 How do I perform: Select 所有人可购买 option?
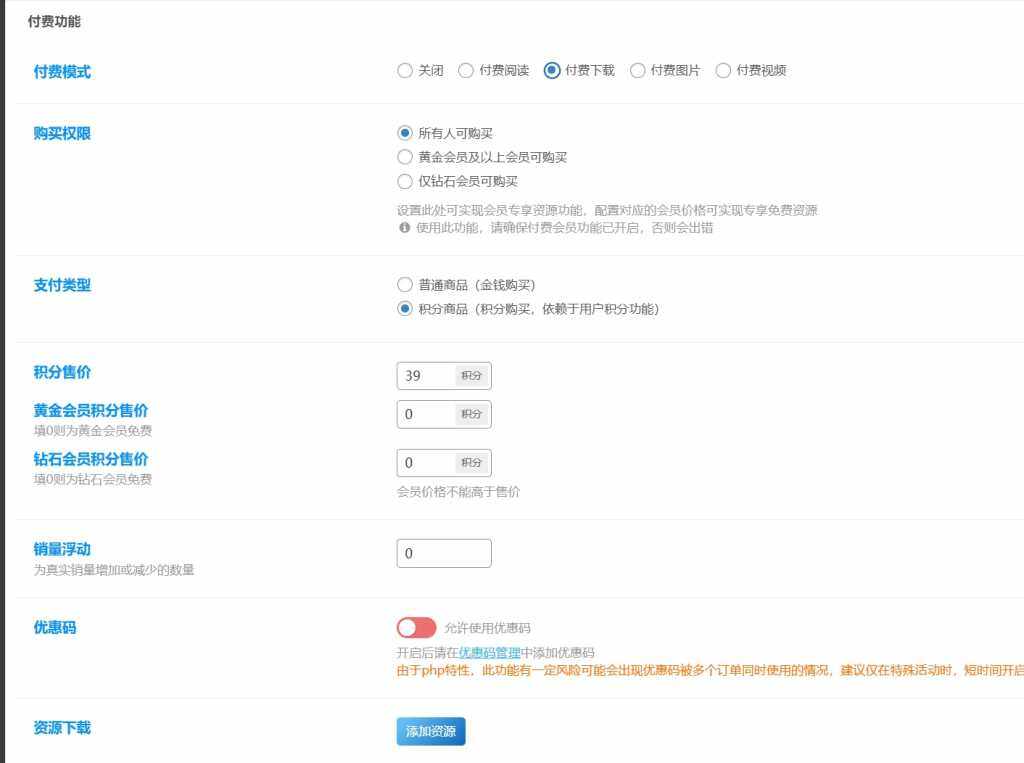coord(405,131)
